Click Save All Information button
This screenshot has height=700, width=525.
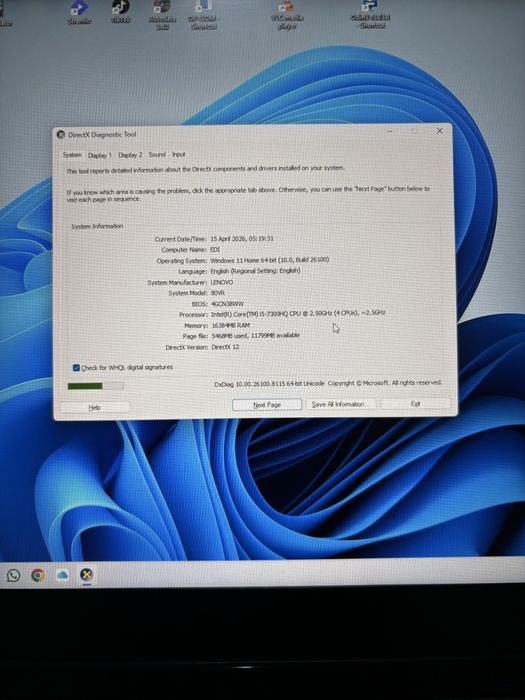tap(340, 404)
